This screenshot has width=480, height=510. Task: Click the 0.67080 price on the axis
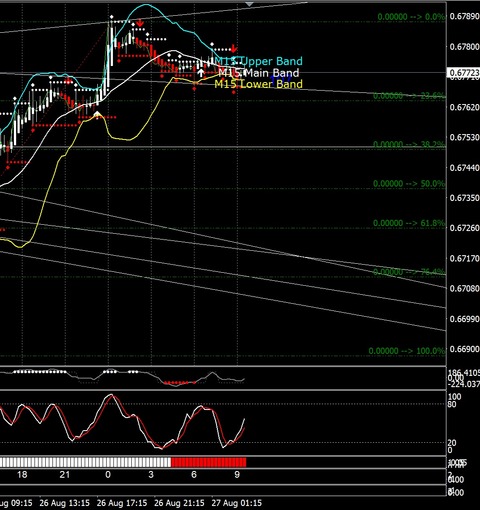(x=465, y=288)
